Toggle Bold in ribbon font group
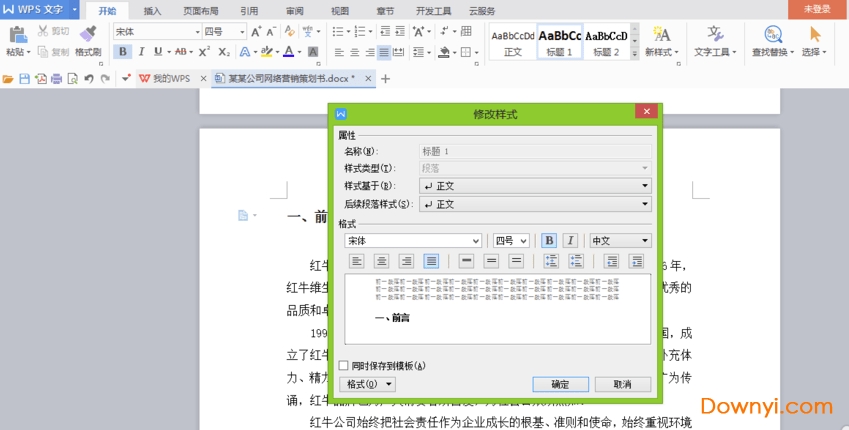 coord(123,51)
